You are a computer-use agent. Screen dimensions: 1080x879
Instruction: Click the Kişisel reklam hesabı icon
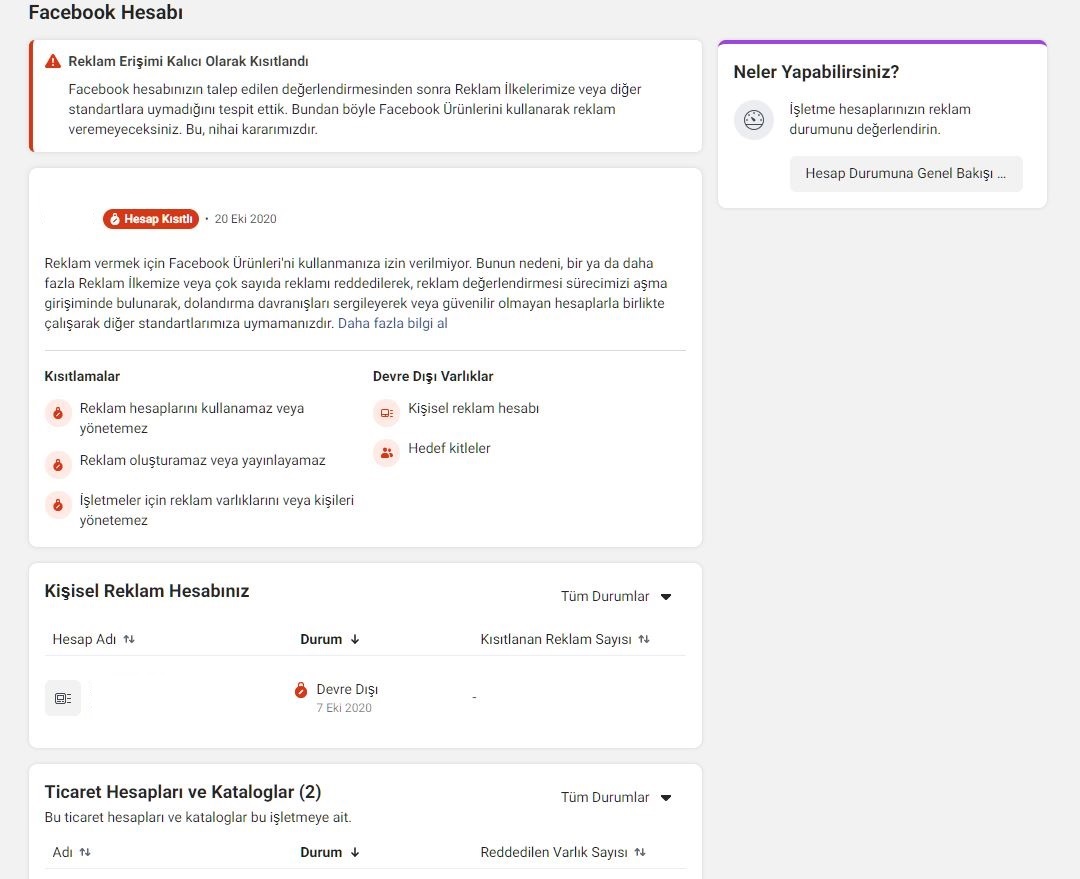pyautogui.click(x=386, y=413)
